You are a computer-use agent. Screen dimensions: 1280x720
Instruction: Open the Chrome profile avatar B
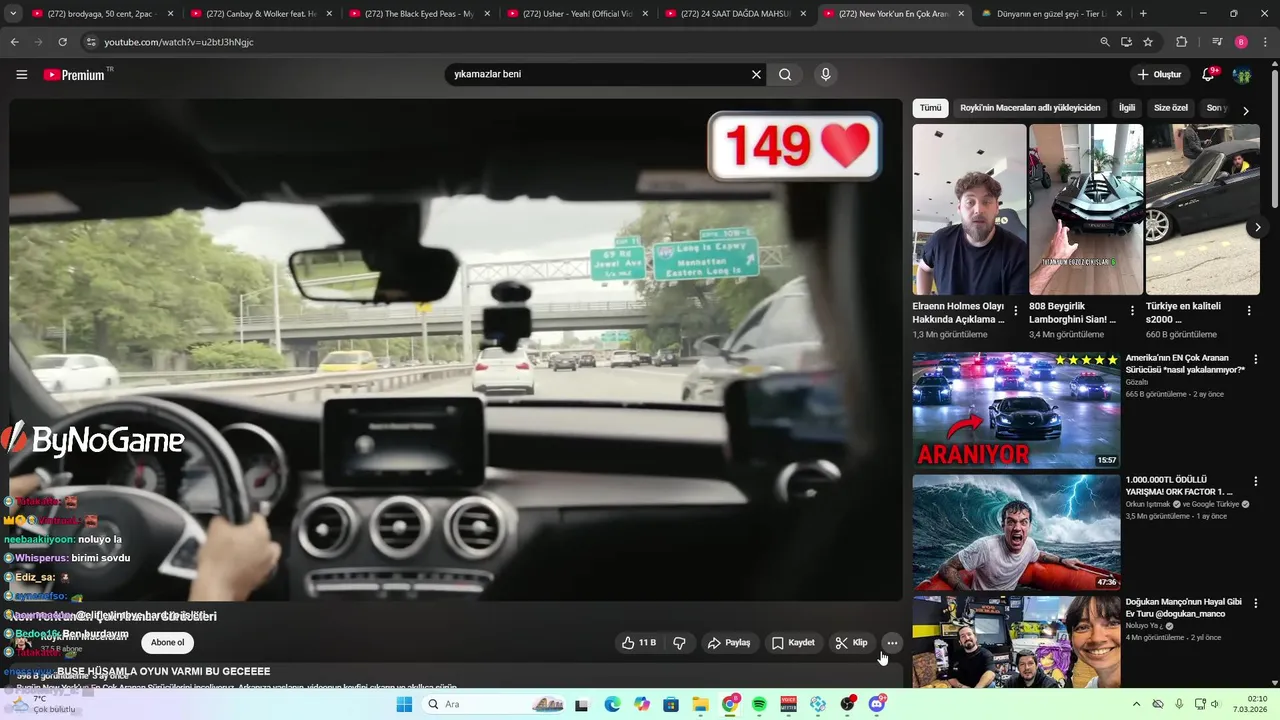tap(1241, 42)
